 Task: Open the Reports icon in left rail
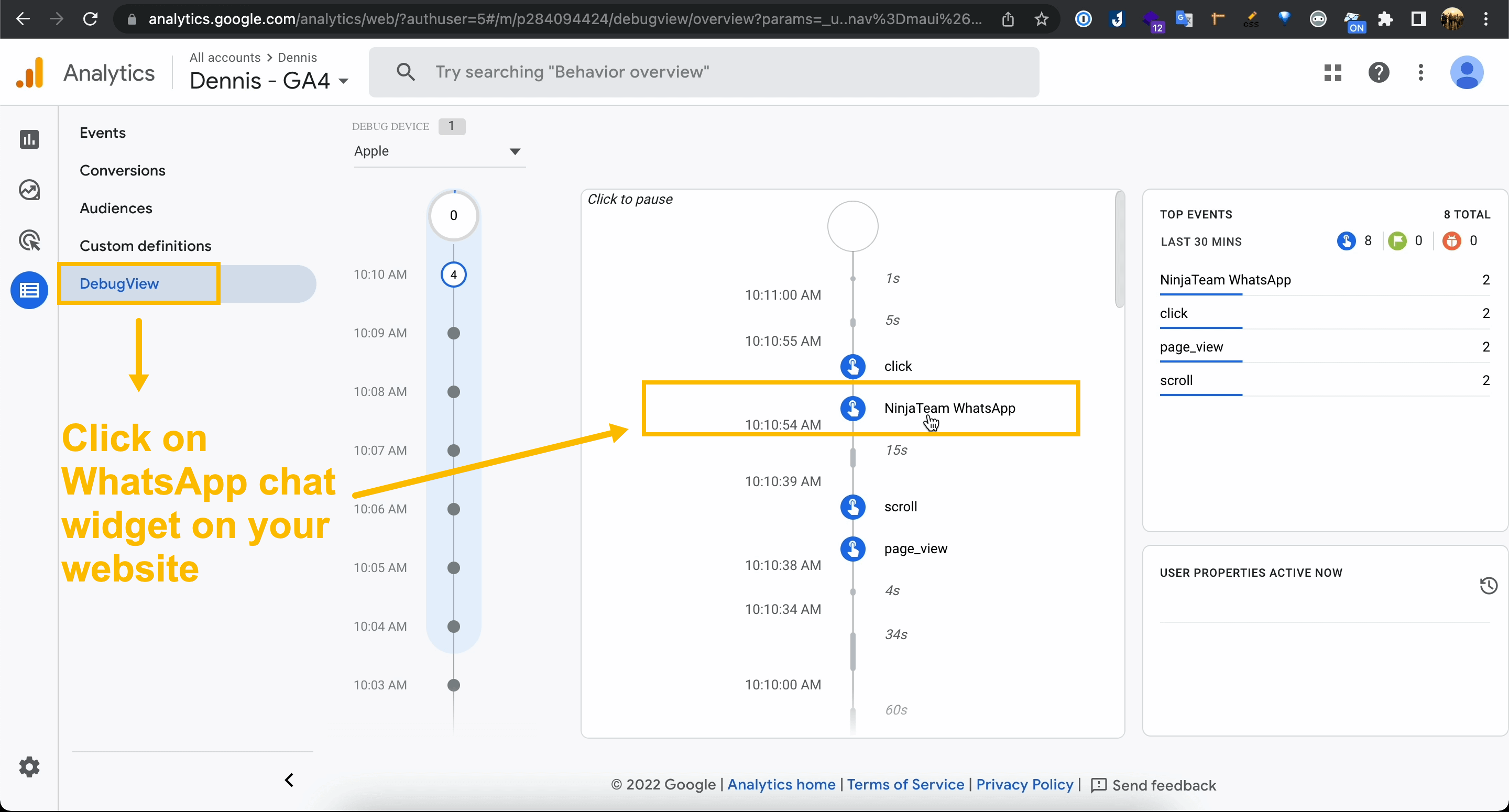[x=29, y=139]
